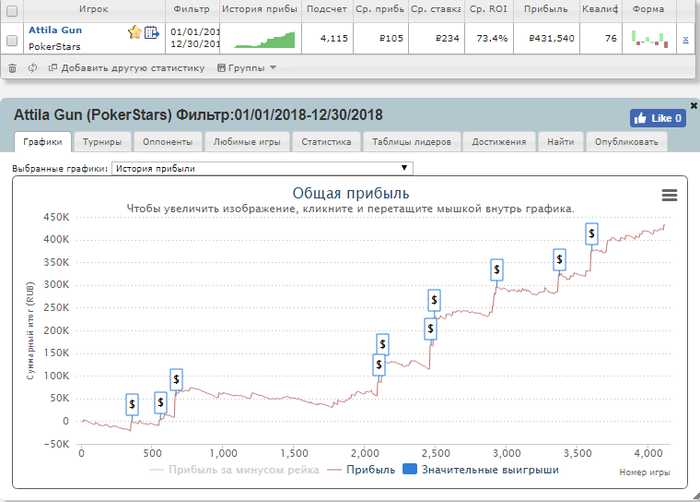Click the trash delete icon

(x=12, y=68)
